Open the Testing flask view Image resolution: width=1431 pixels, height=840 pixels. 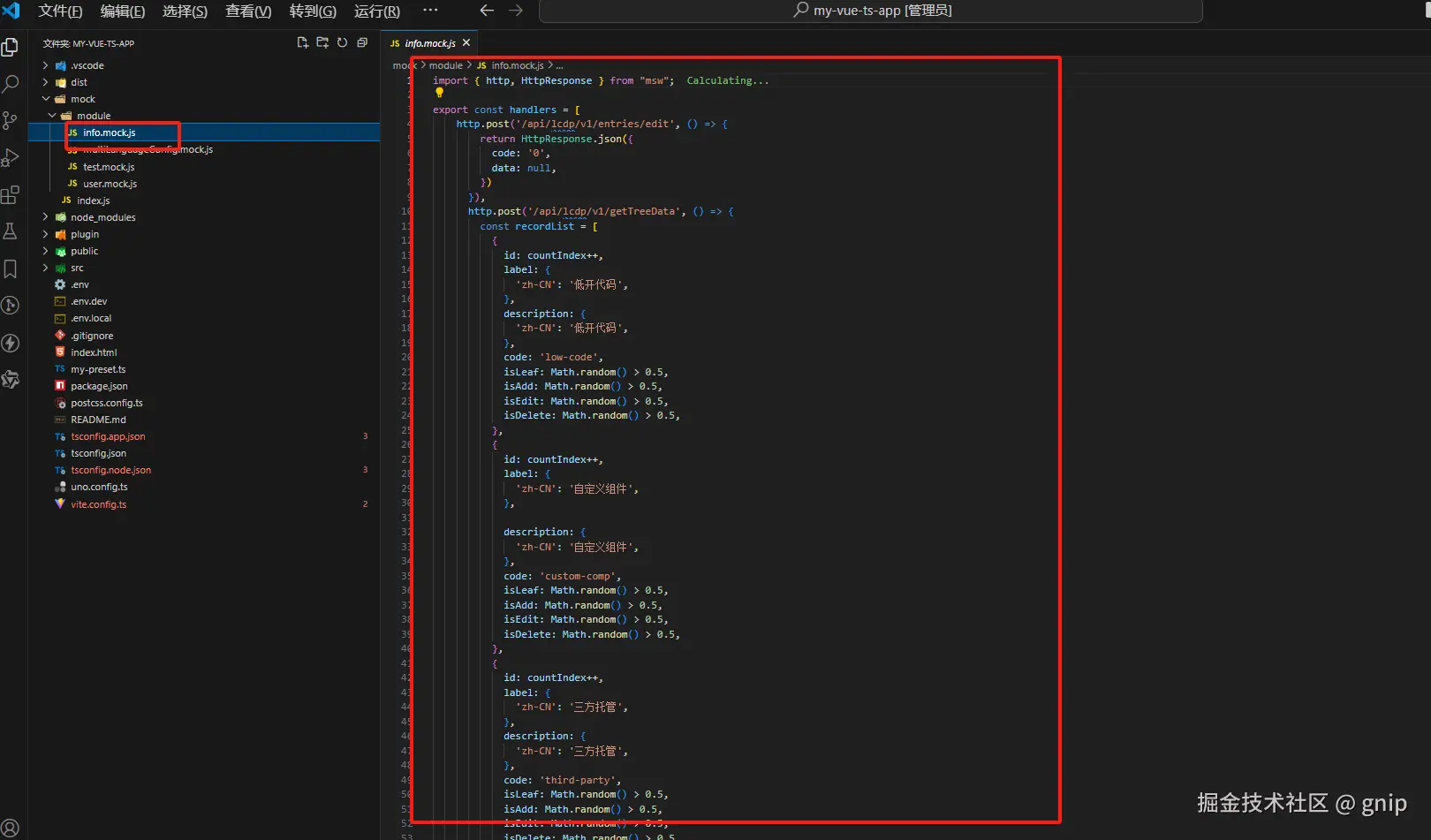coord(11,231)
